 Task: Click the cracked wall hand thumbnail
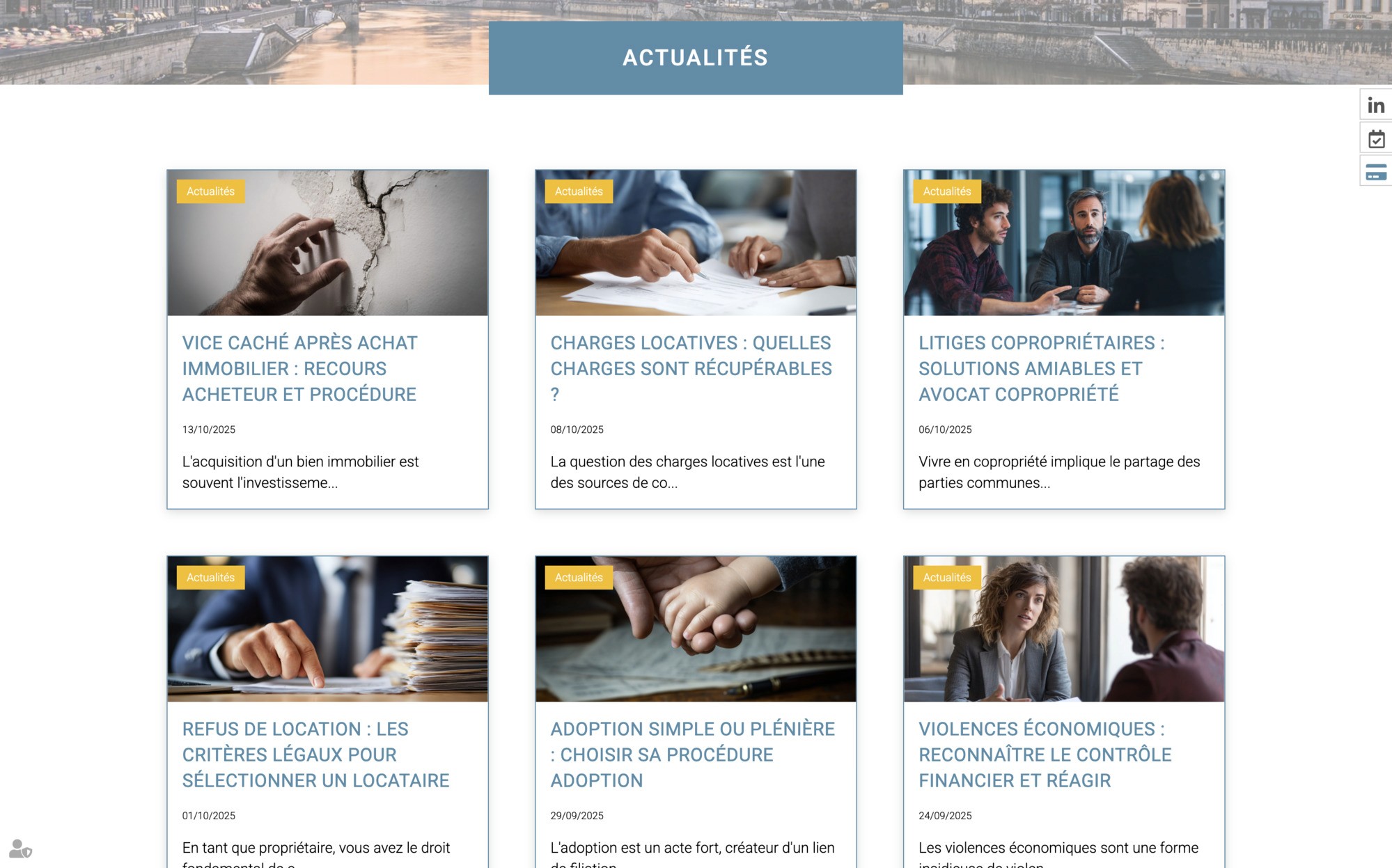(x=327, y=243)
